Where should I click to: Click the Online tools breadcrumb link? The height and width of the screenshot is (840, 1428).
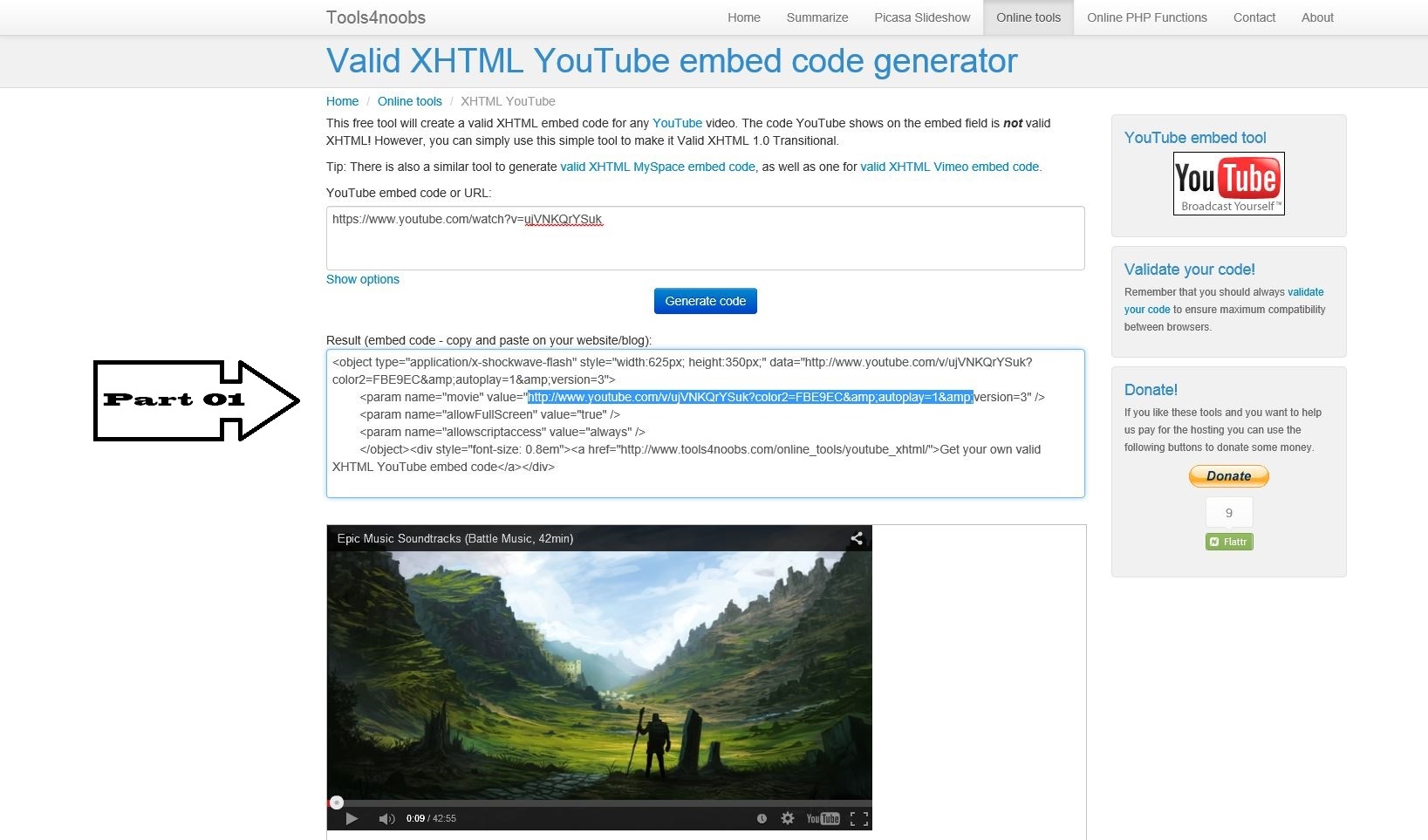coord(410,101)
